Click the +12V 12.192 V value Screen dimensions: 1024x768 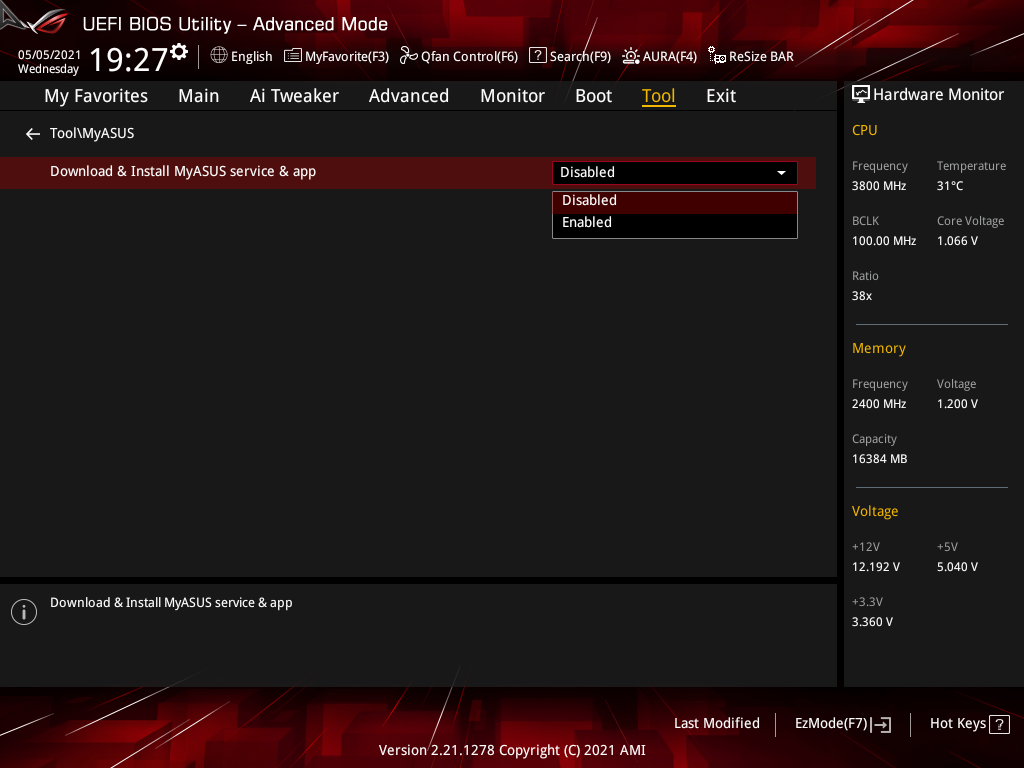coord(875,567)
